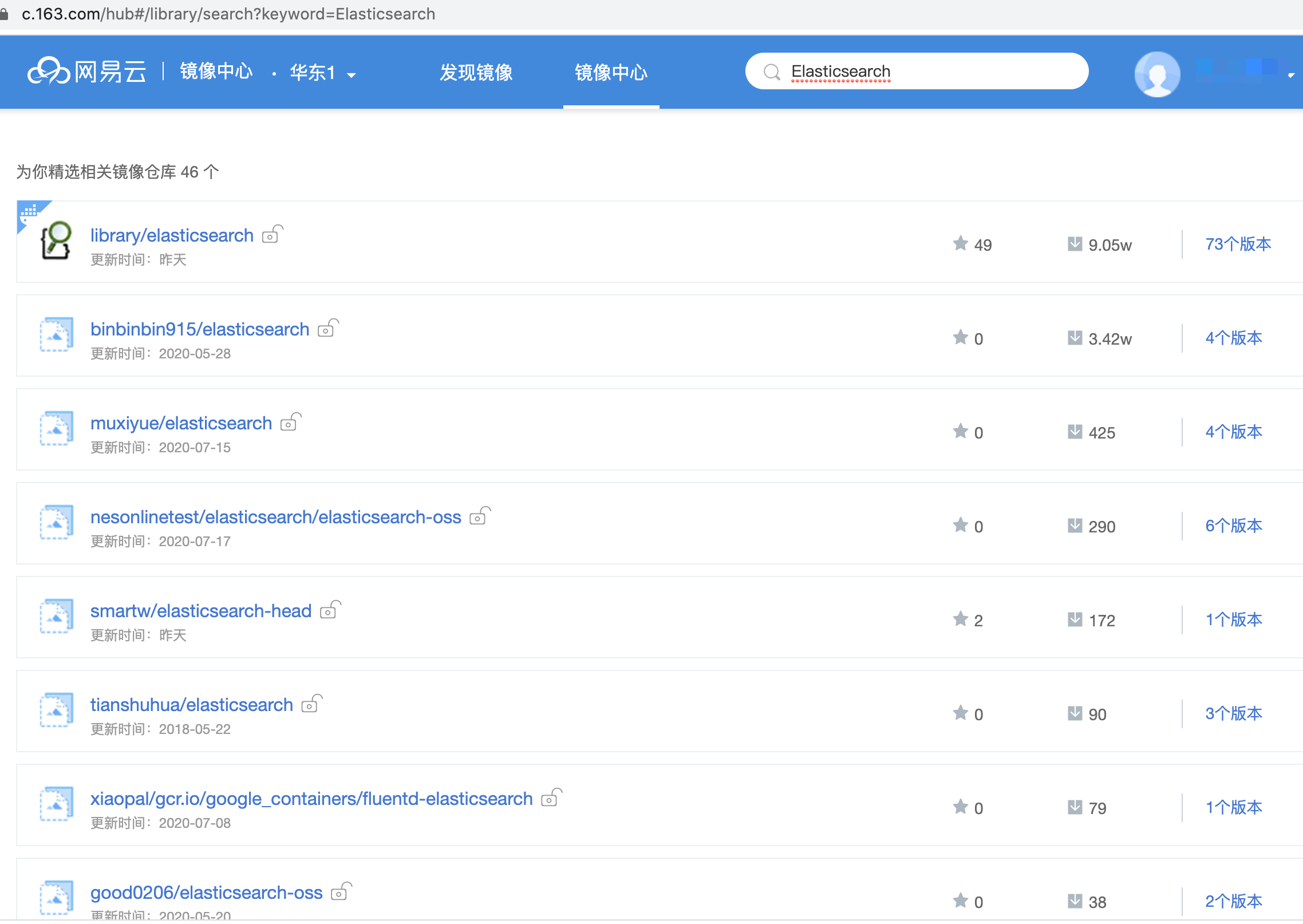Screen dimensions: 1303x924
Task: Click download icon showing 3.42w
Action: [x=1075, y=338]
